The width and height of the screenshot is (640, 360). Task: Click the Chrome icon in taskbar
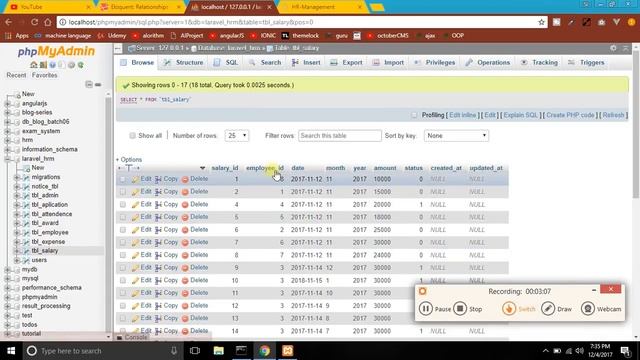pyautogui.click(x=264, y=351)
